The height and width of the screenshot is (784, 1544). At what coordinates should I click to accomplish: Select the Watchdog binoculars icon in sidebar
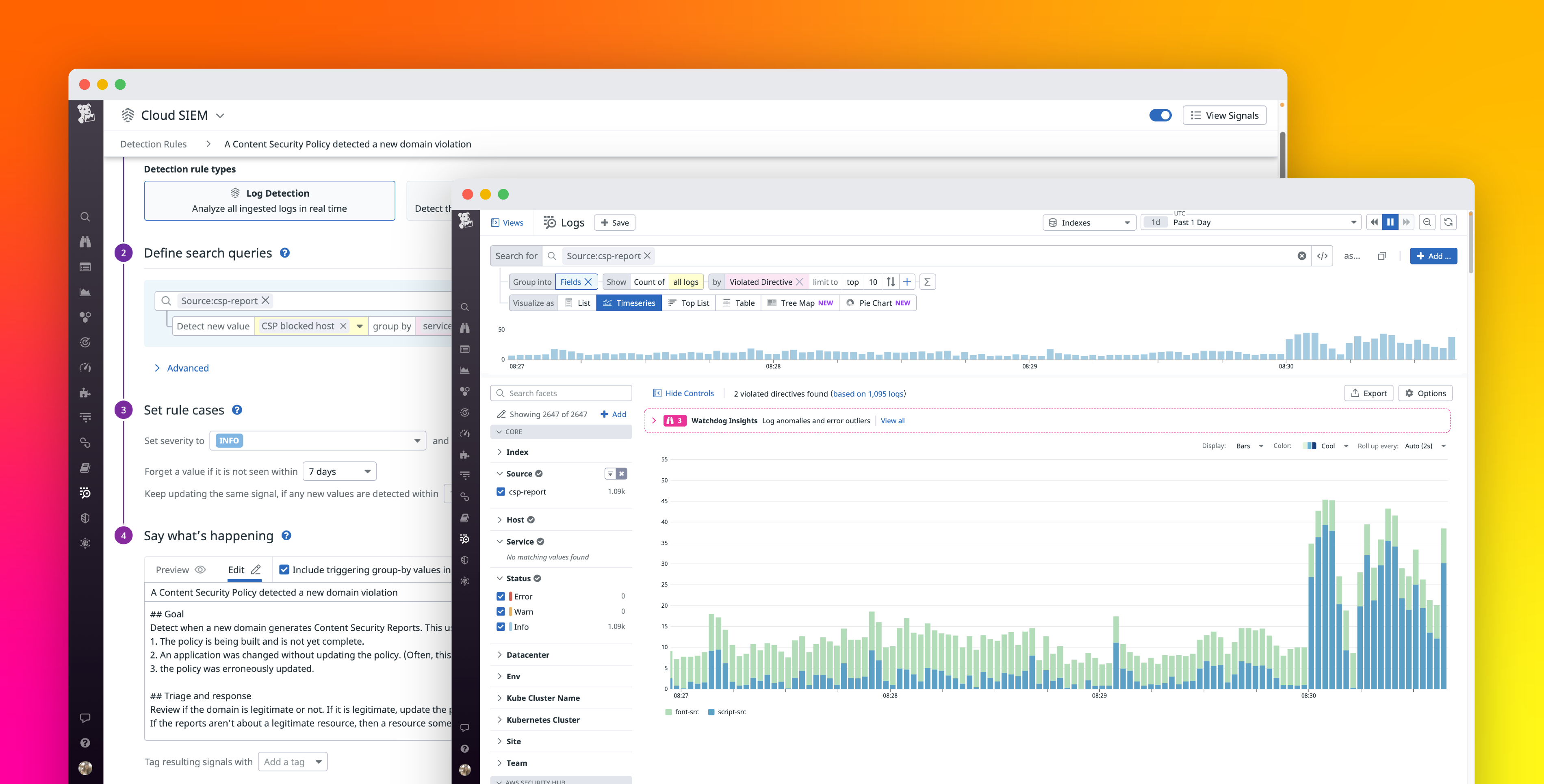click(464, 328)
